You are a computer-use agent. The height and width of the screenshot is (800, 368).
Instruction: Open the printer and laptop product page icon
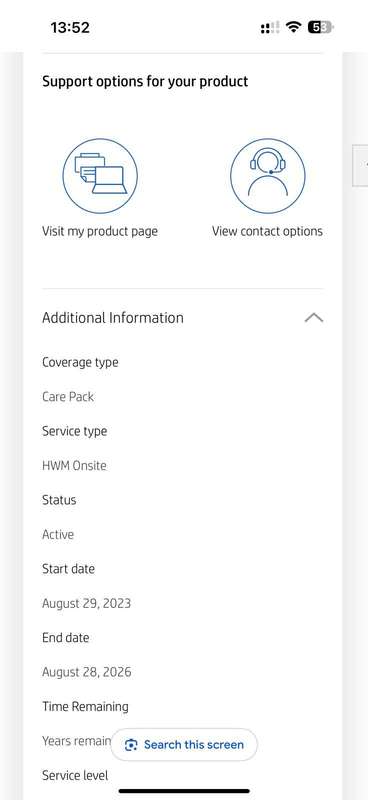coord(100,176)
